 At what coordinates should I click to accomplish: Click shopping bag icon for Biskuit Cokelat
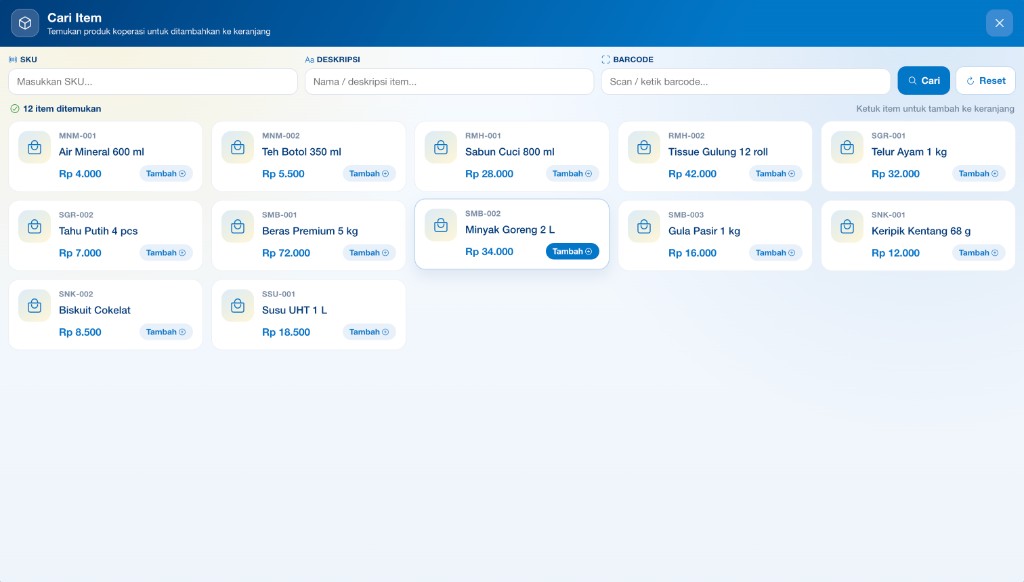[x=35, y=306]
